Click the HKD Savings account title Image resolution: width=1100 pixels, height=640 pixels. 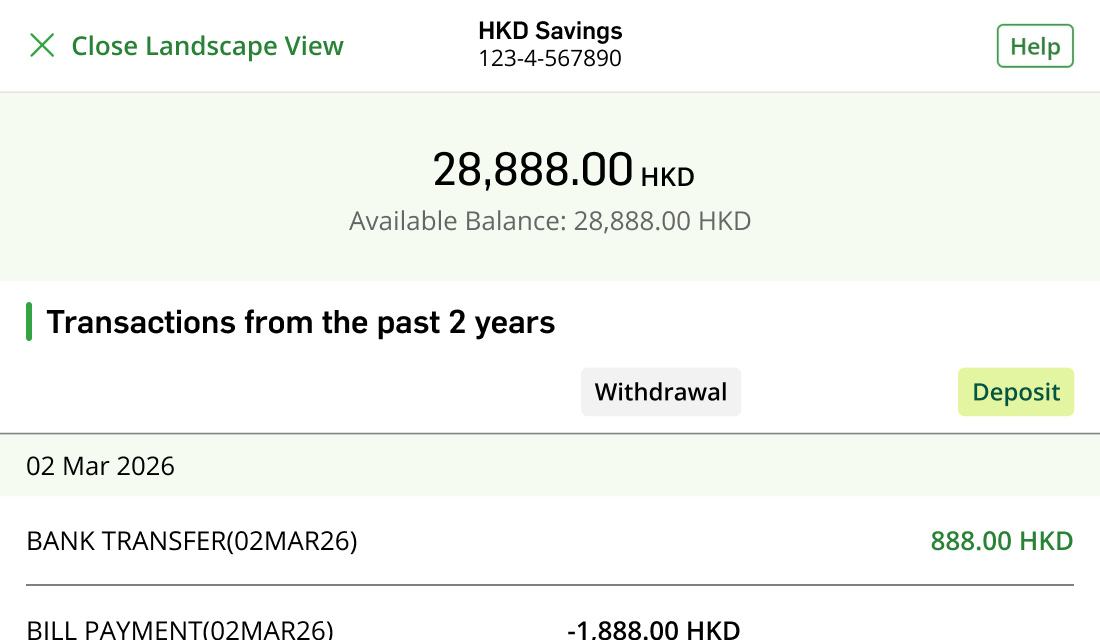tap(550, 31)
